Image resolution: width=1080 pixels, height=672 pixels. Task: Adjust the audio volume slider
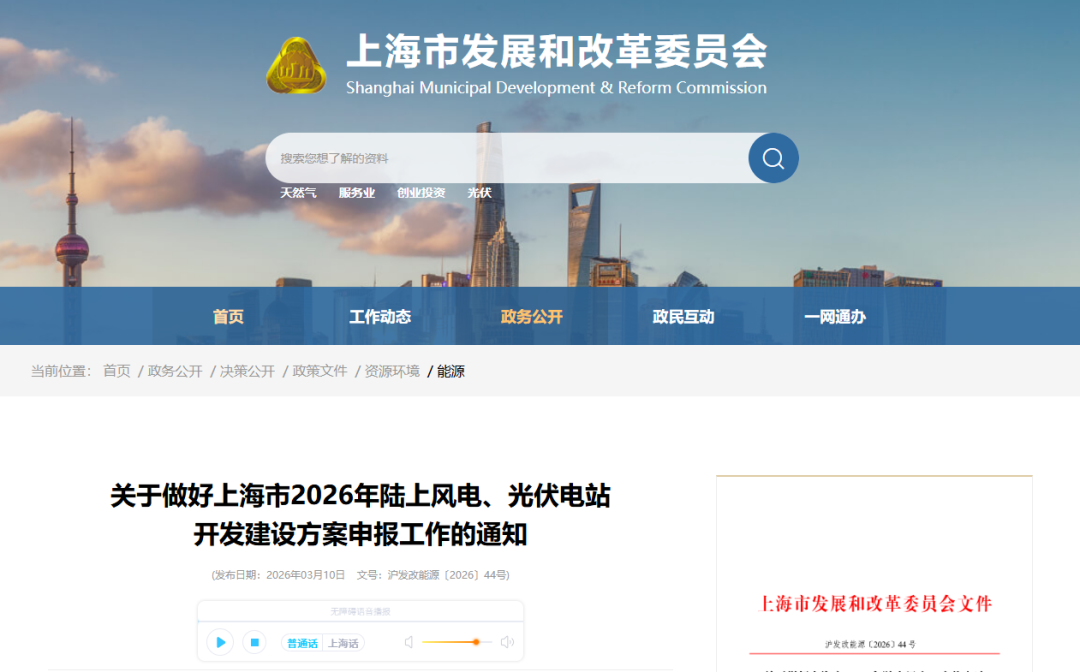pos(476,642)
